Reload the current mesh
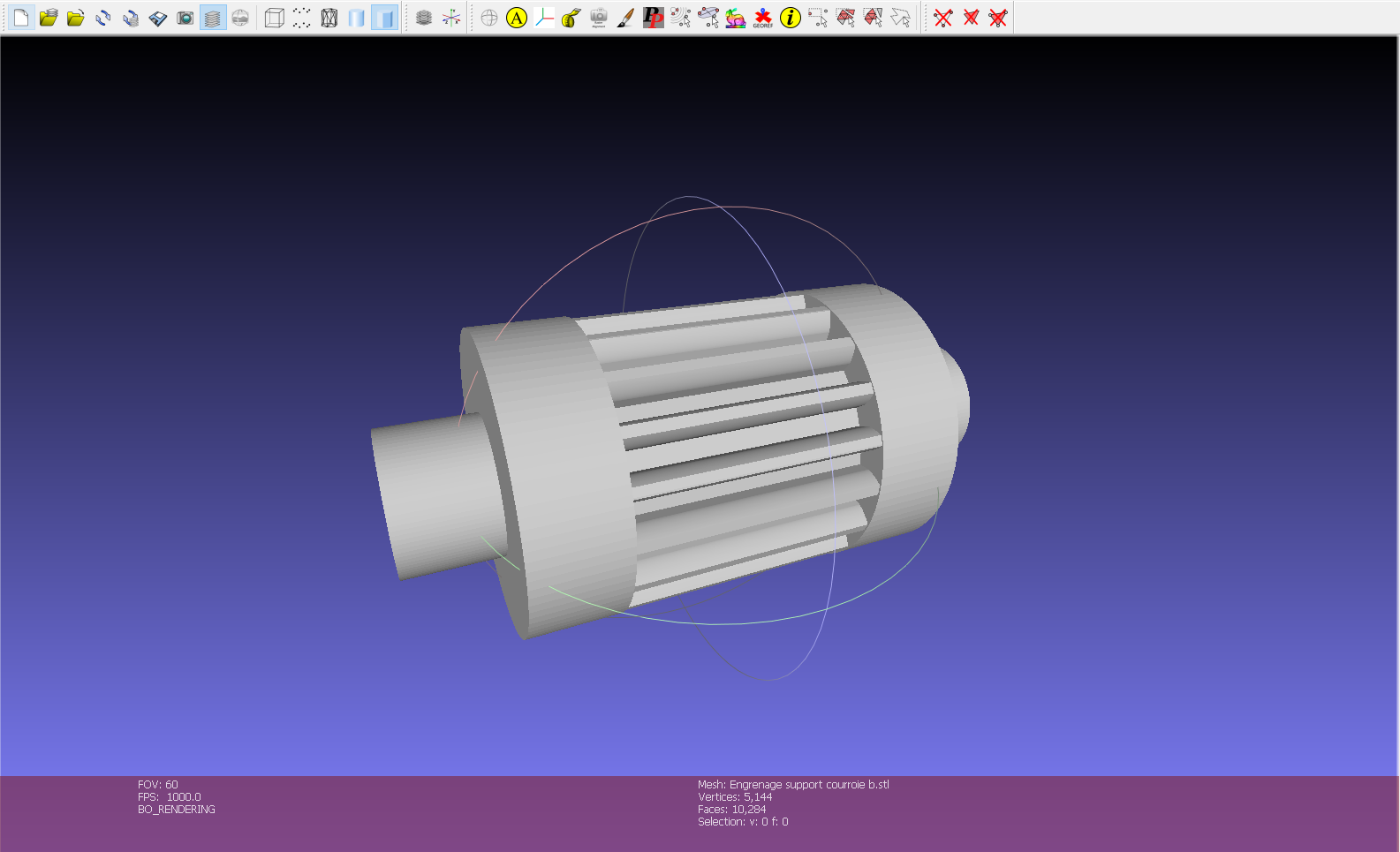The height and width of the screenshot is (852, 1400). 103,18
